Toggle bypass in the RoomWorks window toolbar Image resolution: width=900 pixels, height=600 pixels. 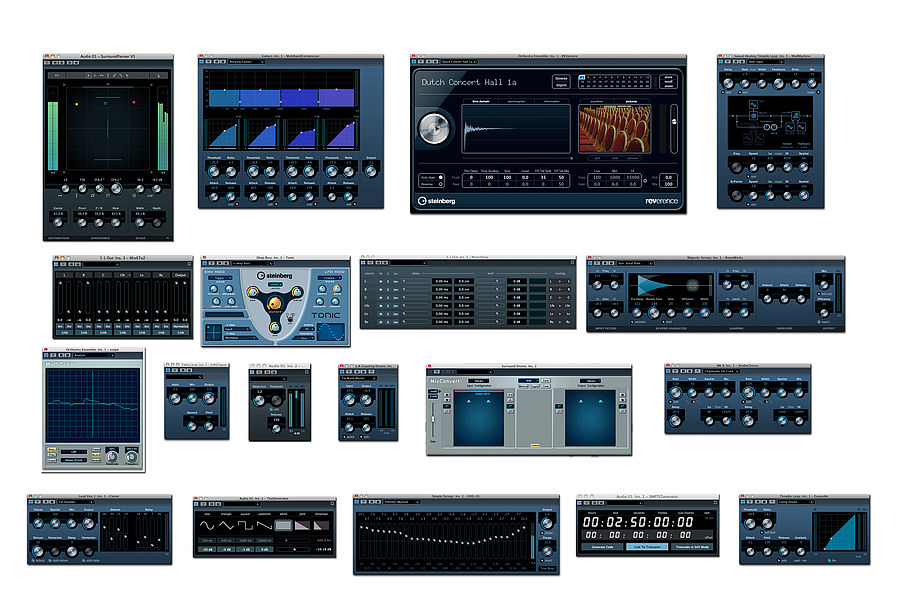tap(591, 263)
